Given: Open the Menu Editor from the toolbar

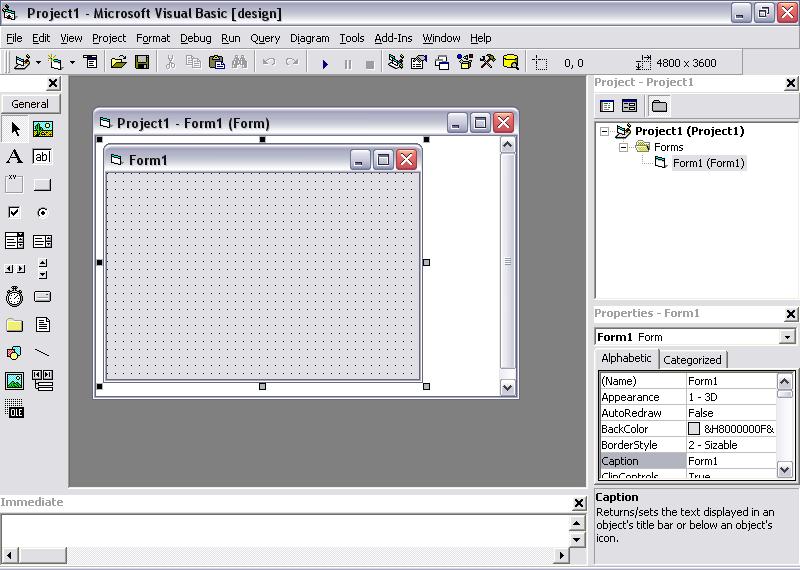Looking at the screenshot, I should (90, 62).
